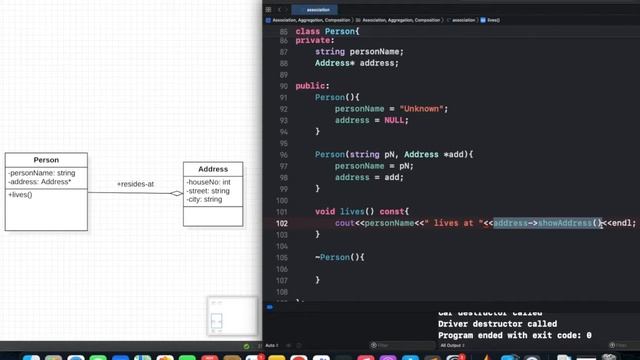Toggle the debug area blue button
This screenshot has width=640, height=360.
(x=269, y=307)
